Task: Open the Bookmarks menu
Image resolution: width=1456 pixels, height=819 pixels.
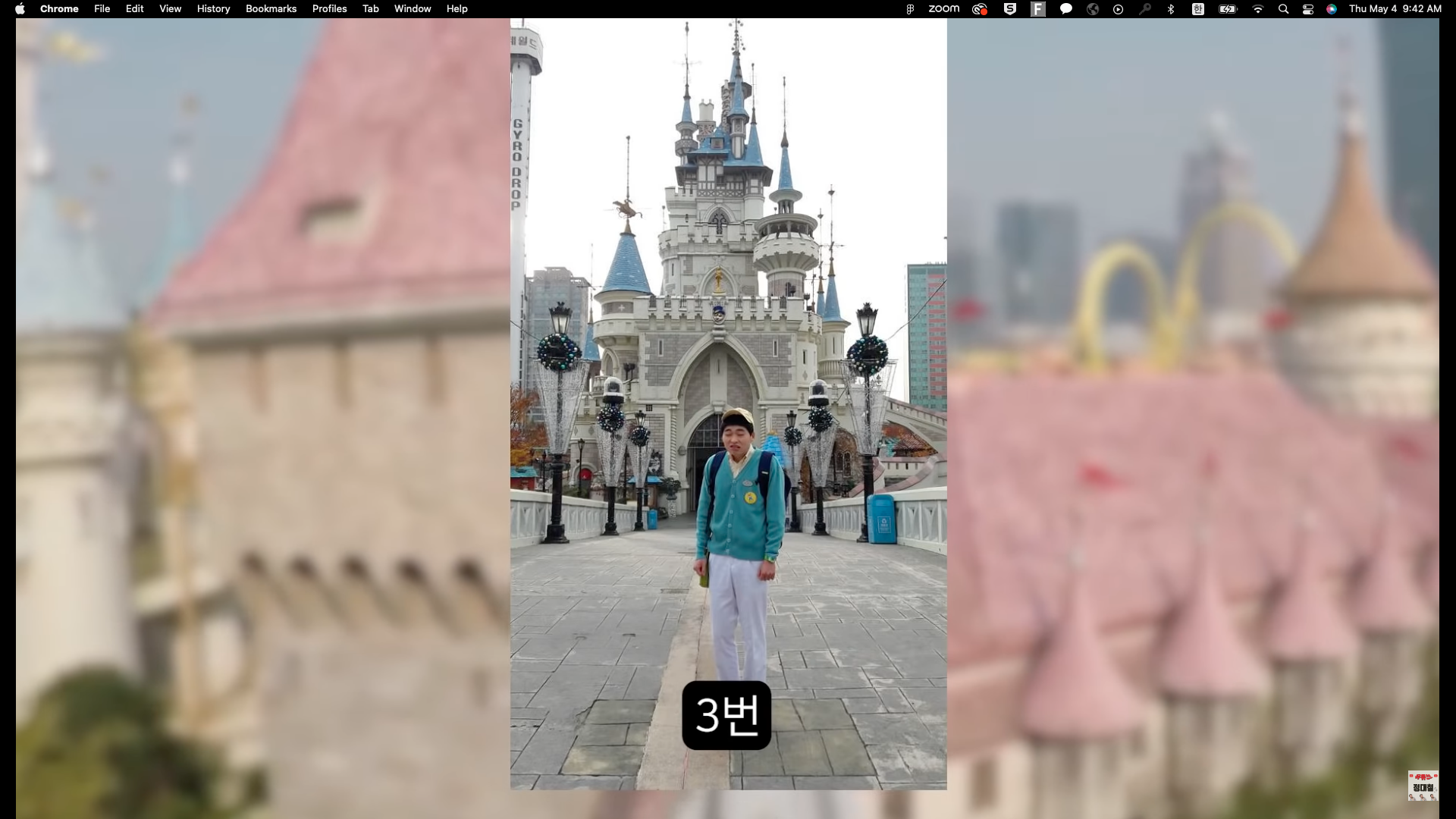Action: pyautogui.click(x=271, y=8)
